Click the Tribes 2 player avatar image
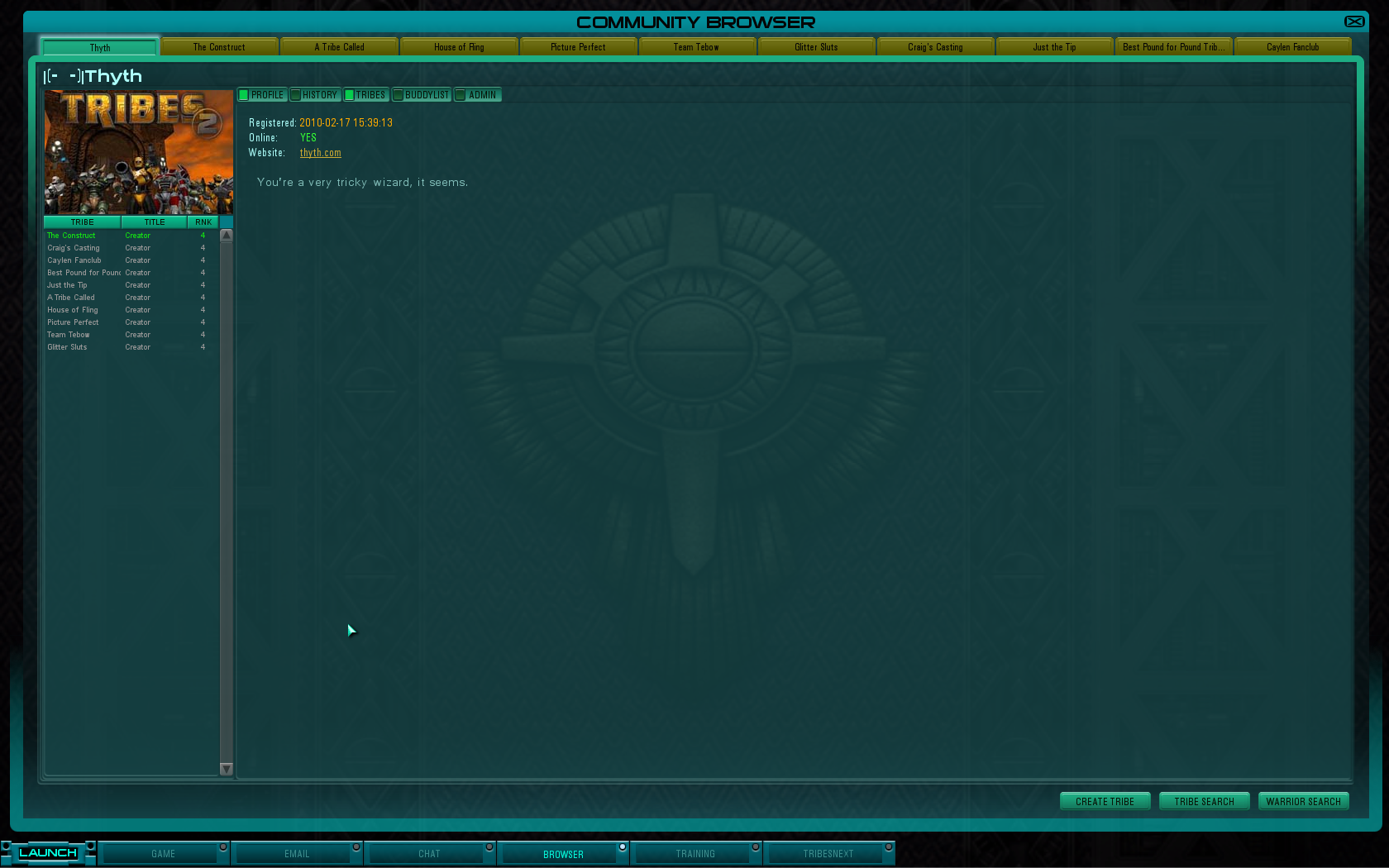Viewport: 1389px width, 868px height. tap(138, 152)
